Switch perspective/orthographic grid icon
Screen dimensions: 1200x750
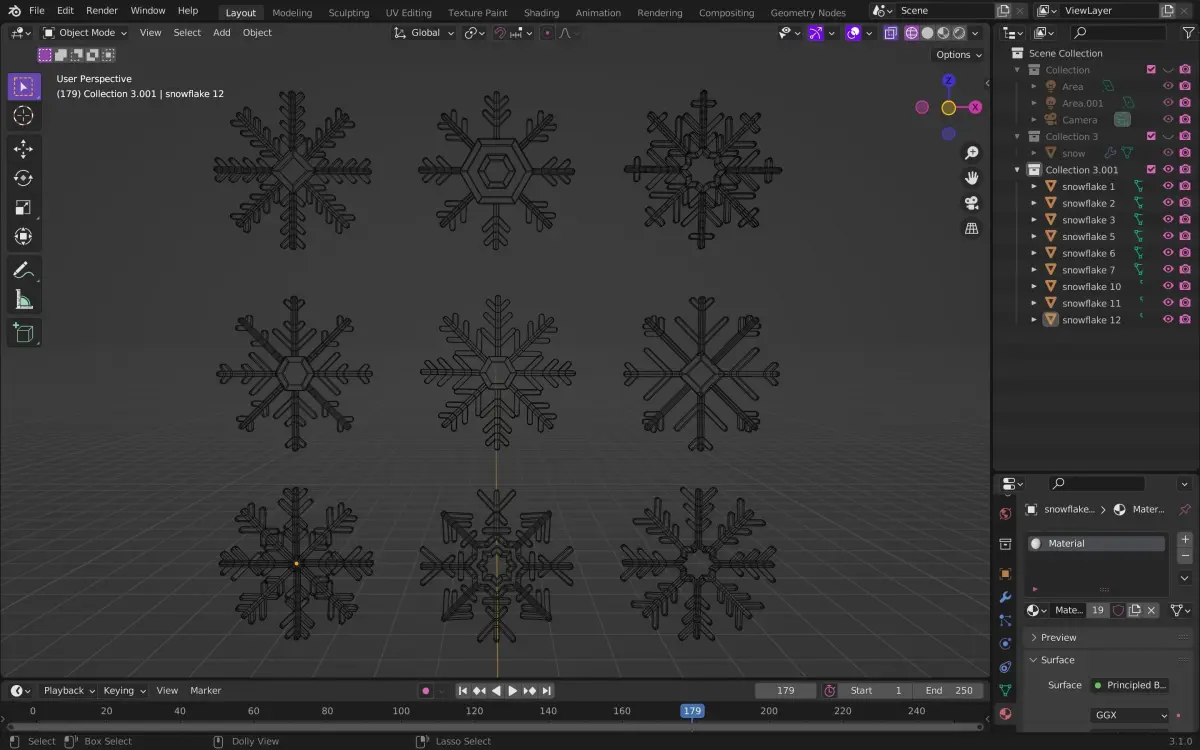point(971,228)
